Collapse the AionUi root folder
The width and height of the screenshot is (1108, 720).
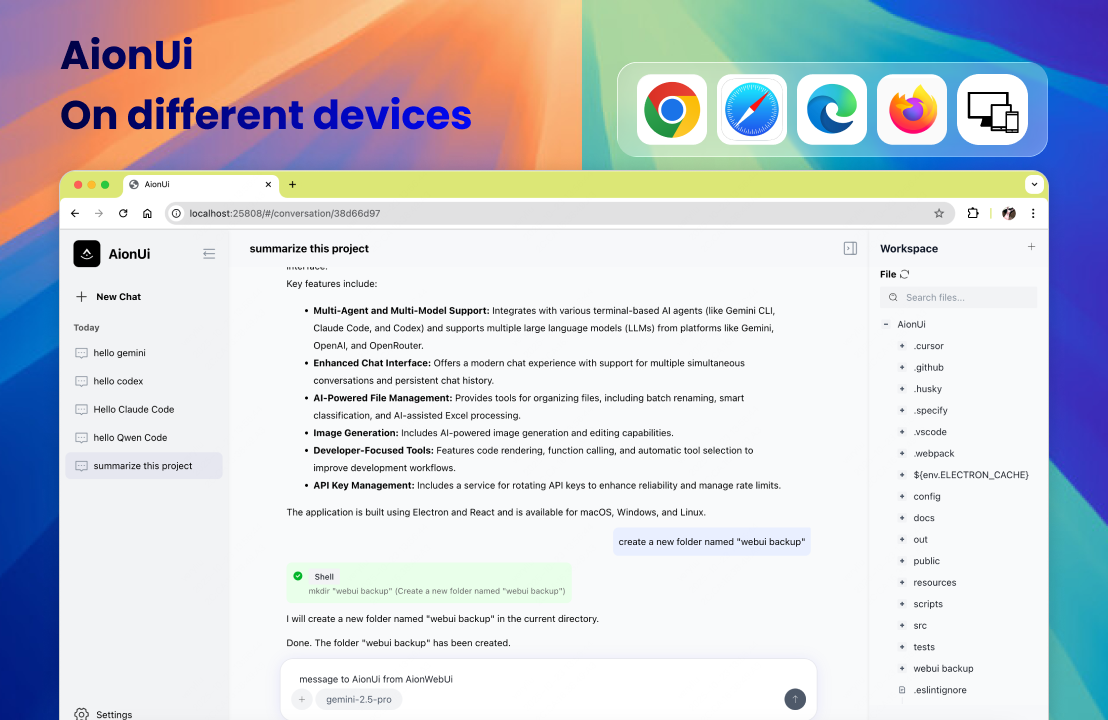click(x=885, y=324)
